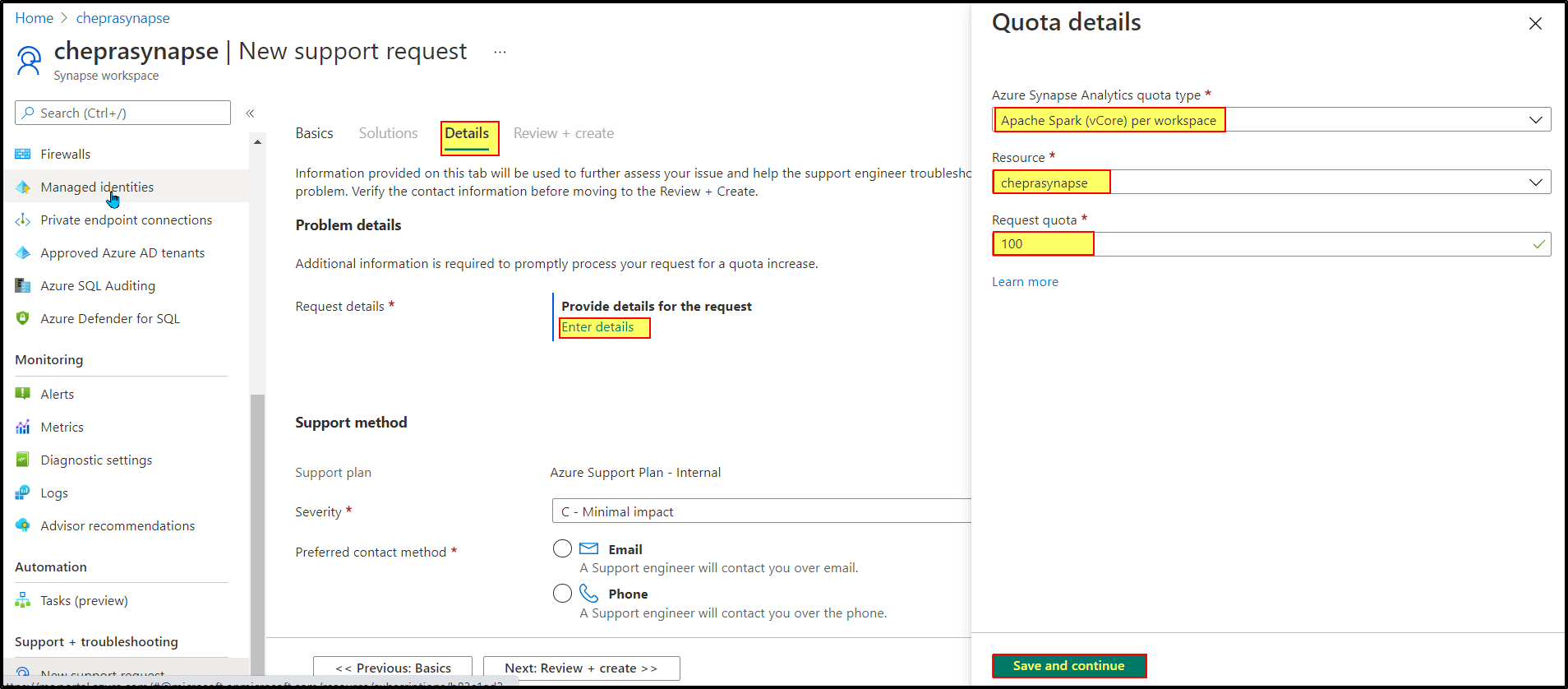Open the Resource dropdown showing cheprasynapse

1271,183
